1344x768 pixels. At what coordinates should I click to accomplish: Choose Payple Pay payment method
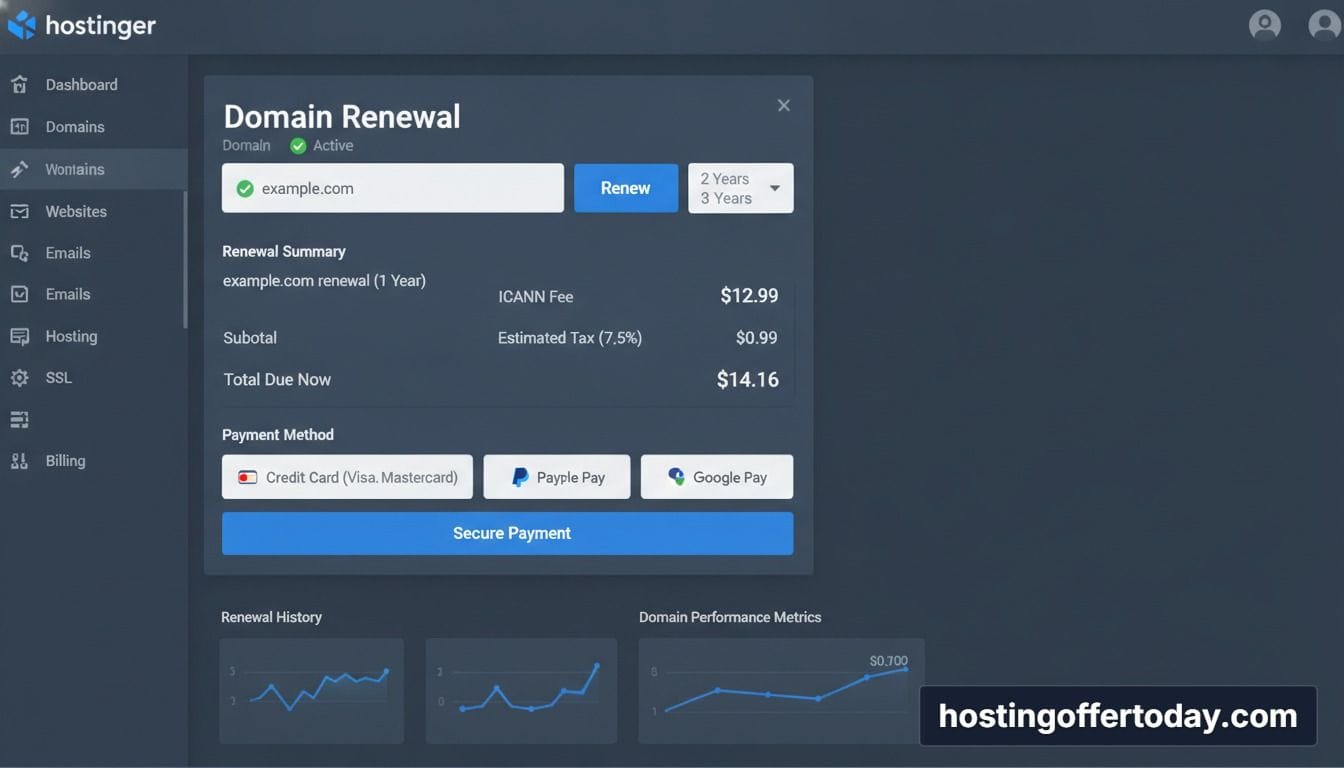pos(557,477)
